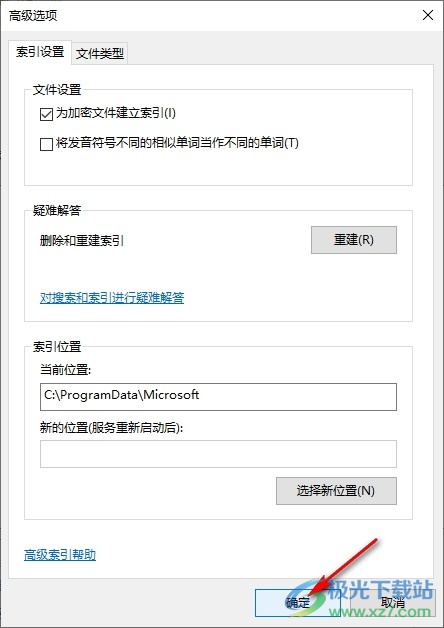Screen dimensions: 444x628
Task: Enable 将发音符号不同的相似单词当作不同的单词 checkbox
Action: pyautogui.click(x=46, y=144)
